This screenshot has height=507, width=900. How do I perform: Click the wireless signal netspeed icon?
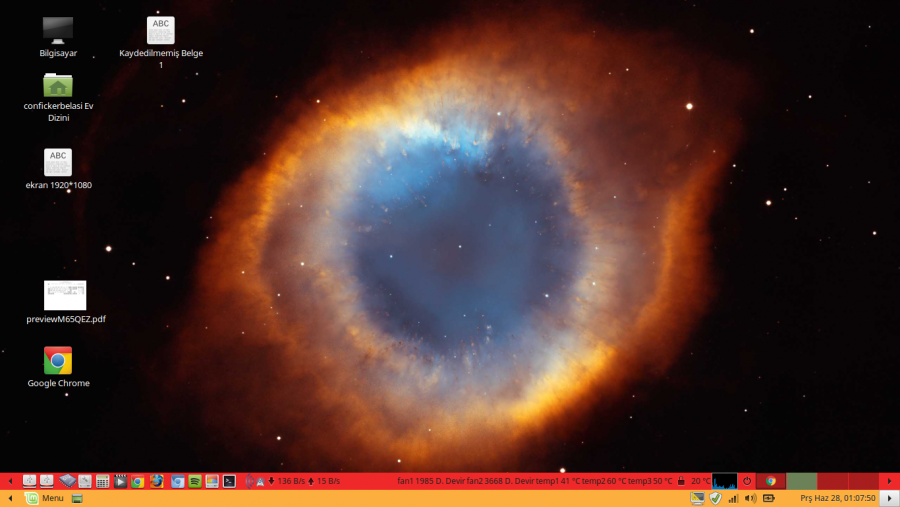[255, 481]
